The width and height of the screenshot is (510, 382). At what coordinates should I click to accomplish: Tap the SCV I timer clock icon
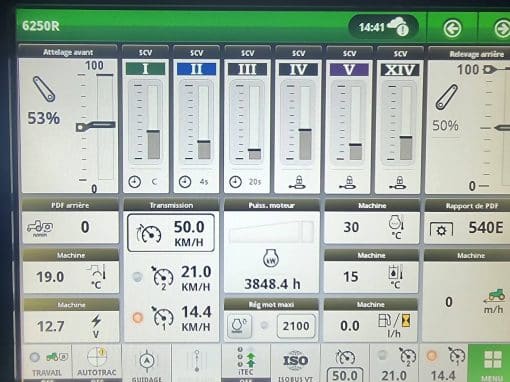(x=135, y=182)
